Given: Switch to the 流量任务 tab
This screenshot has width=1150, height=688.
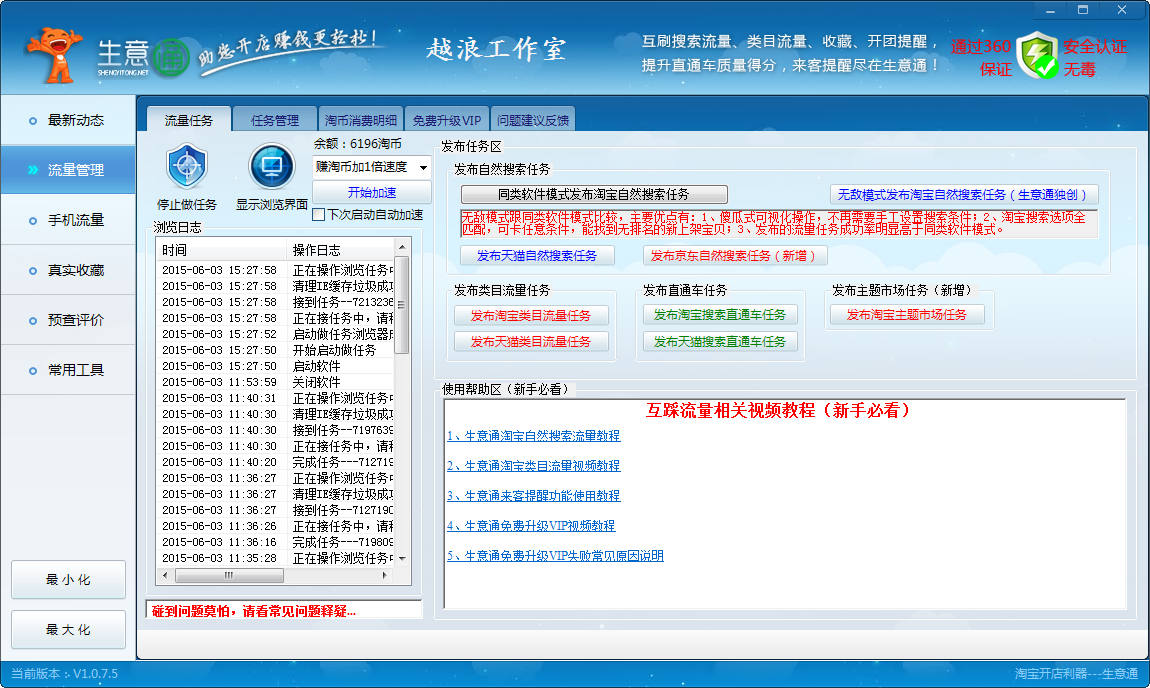Looking at the screenshot, I should coord(188,120).
